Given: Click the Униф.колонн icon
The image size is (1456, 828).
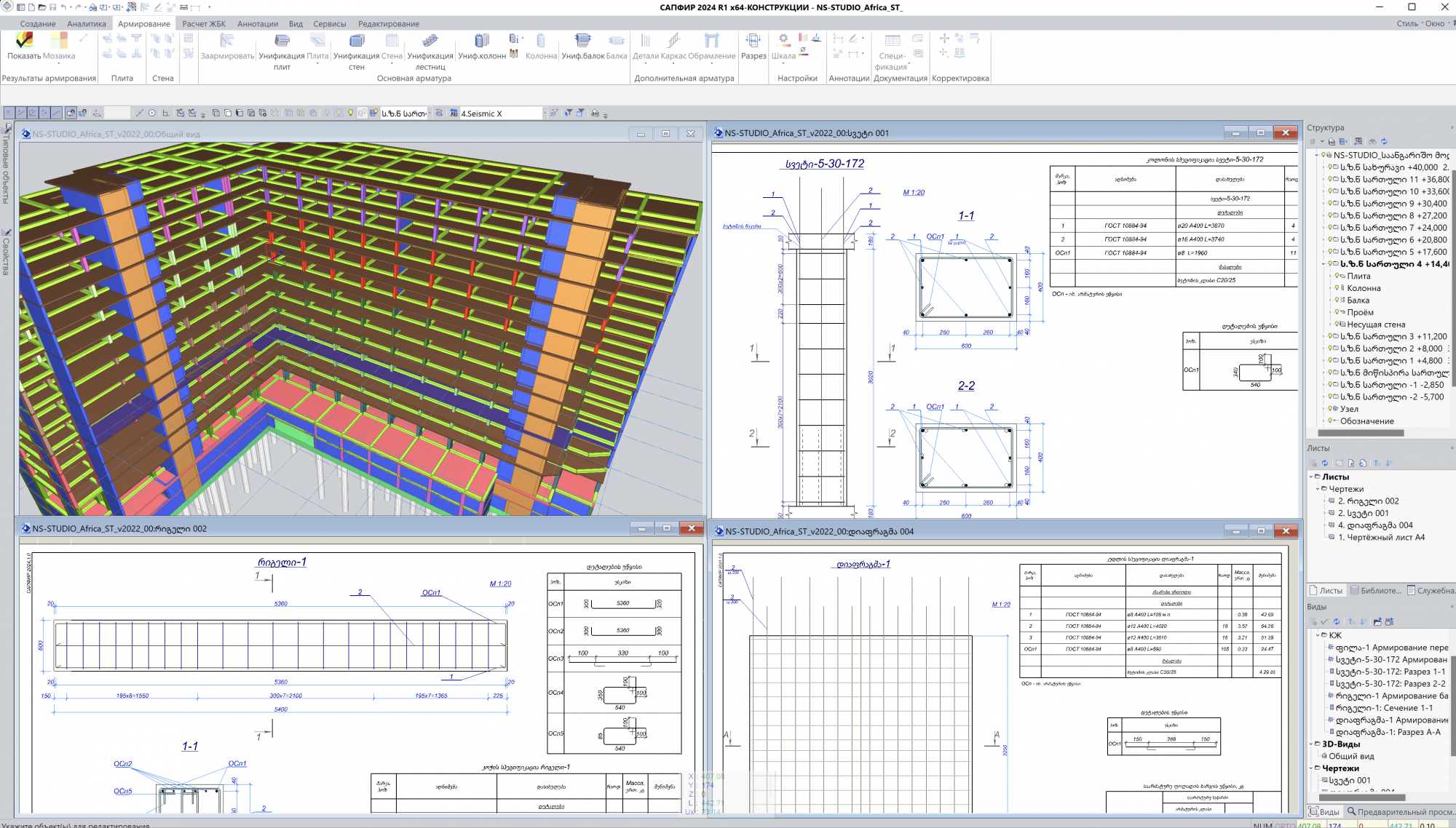Looking at the screenshot, I should click(x=481, y=41).
